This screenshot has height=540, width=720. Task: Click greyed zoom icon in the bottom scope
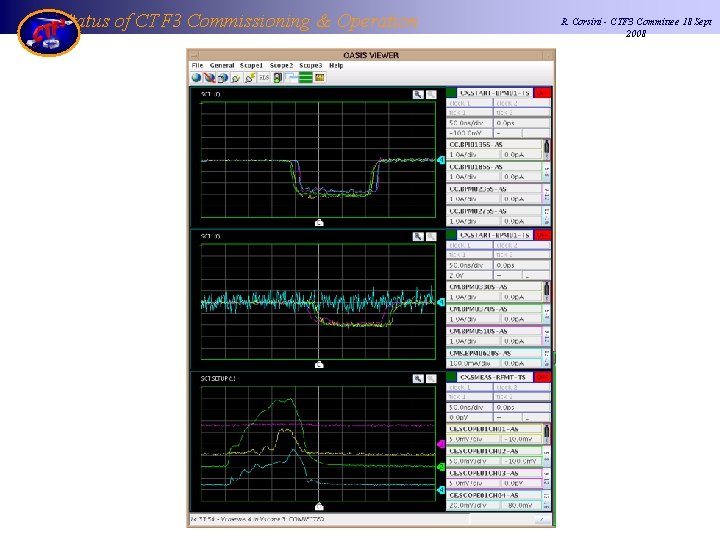(431, 379)
